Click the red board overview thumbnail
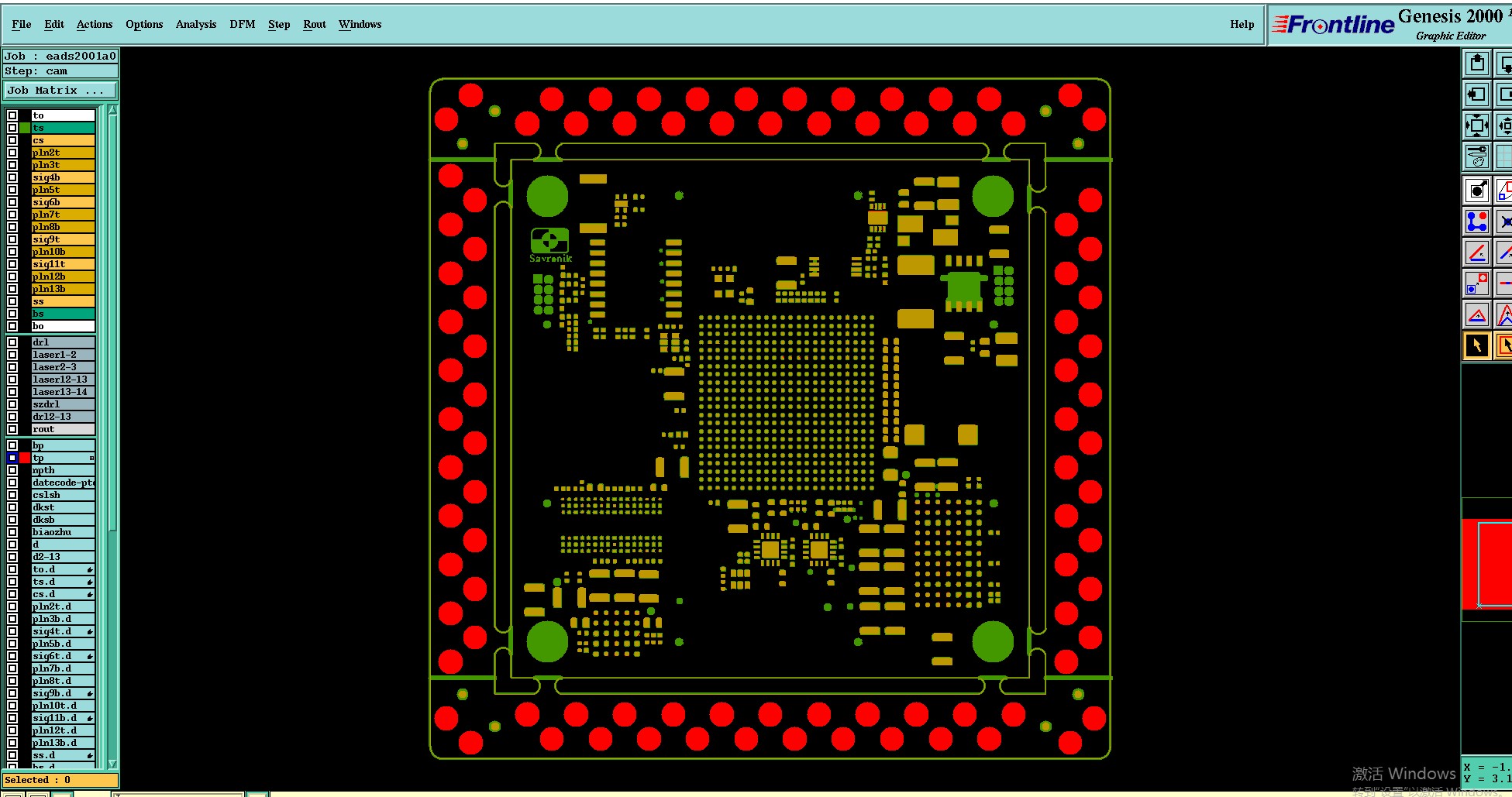1512x797 pixels. coord(1486,564)
